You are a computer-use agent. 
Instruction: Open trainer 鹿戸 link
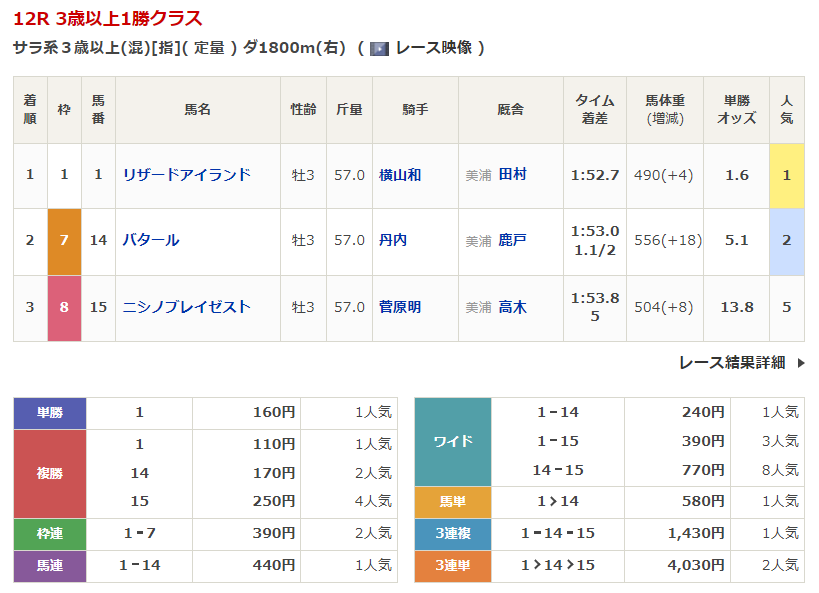tap(512, 240)
